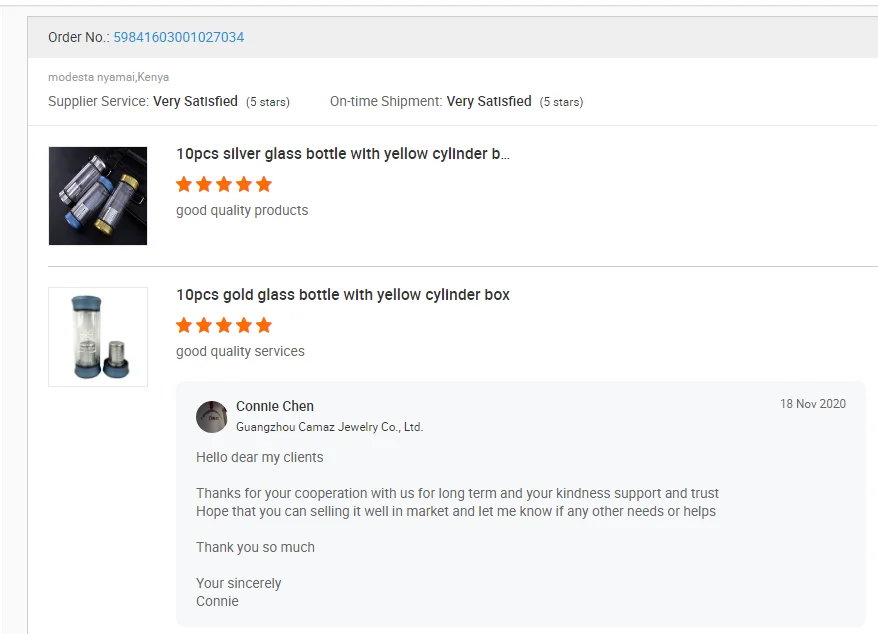Click Supplier Service "Very Satisfied" rating
The image size is (878, 634).
tap(195, 101)
